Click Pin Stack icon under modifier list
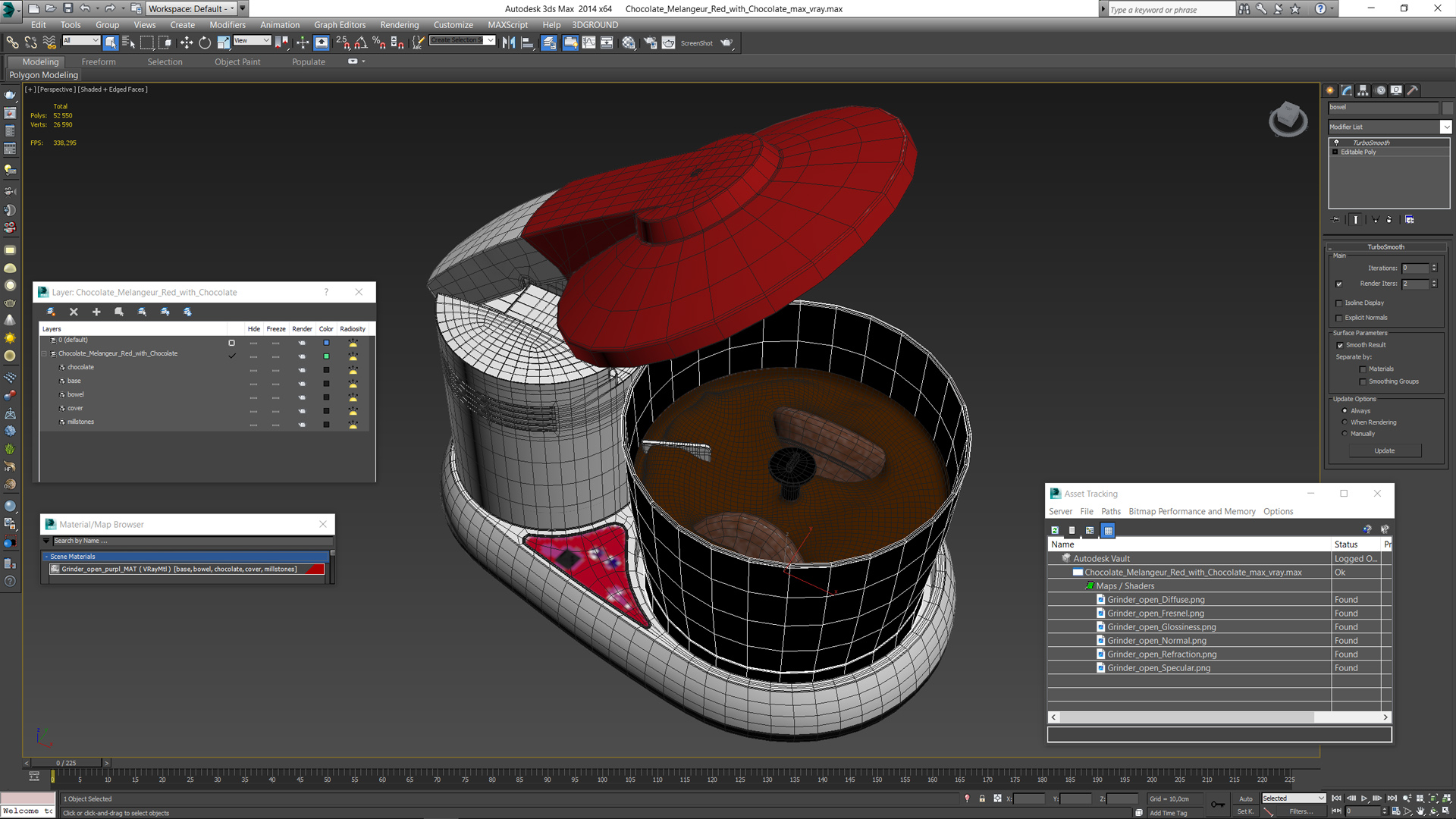Image resolution: width=1456 pixels, height=819 pixels. point(1336,220)
